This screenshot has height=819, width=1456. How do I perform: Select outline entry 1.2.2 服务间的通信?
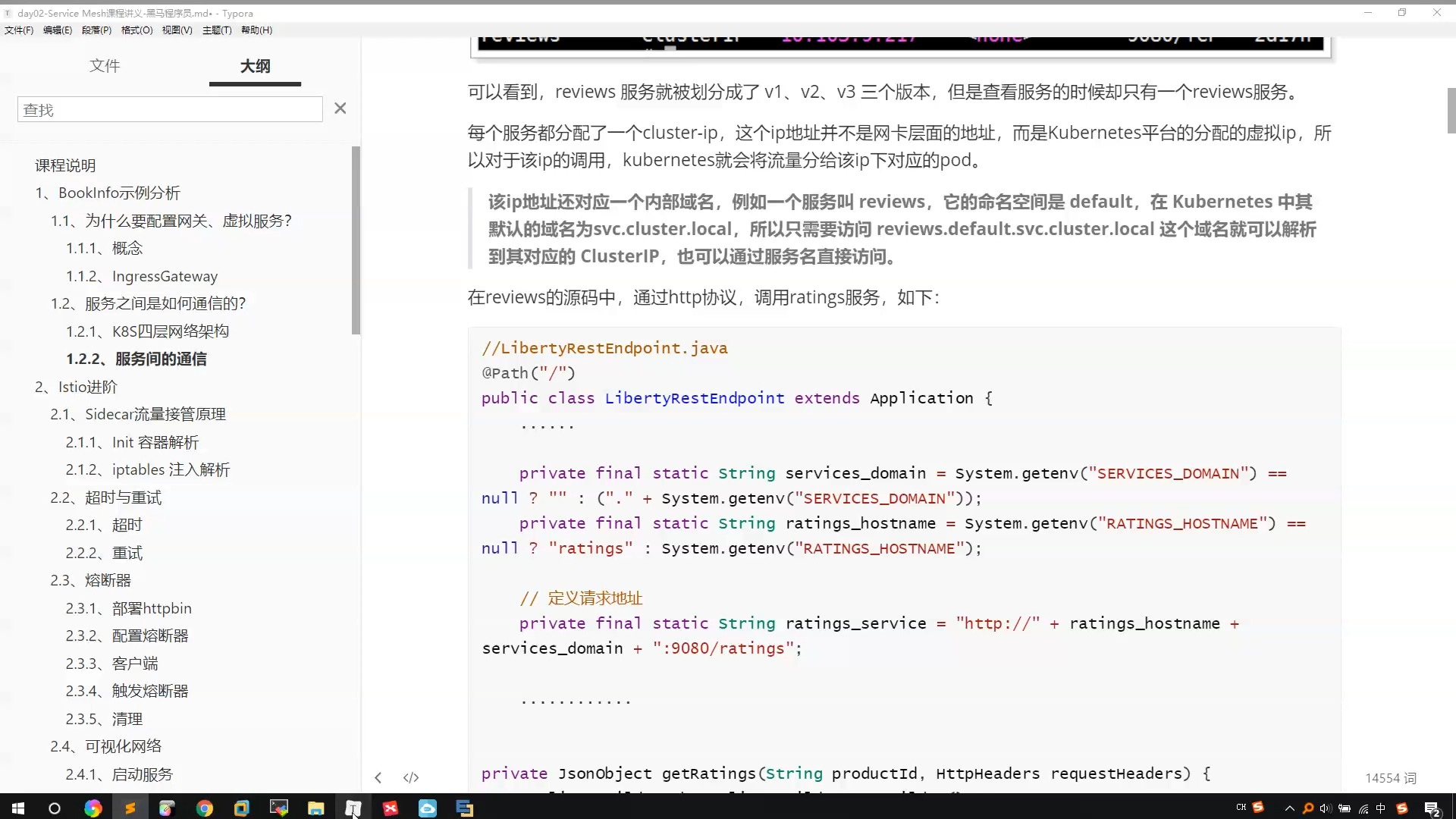coord(136,359)
